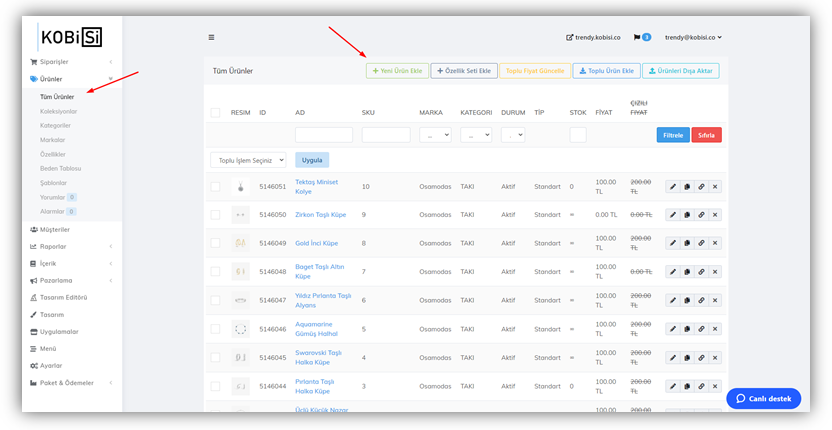Click the KOBiSi logo

click(71, 37)
